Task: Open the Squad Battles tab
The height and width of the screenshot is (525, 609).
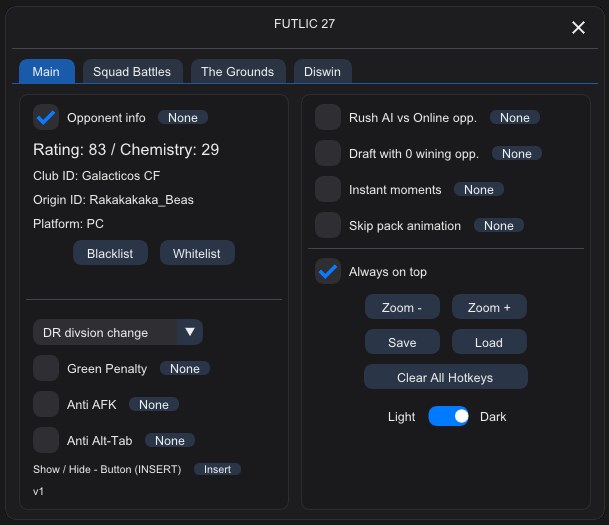Action: pos(132,71)
